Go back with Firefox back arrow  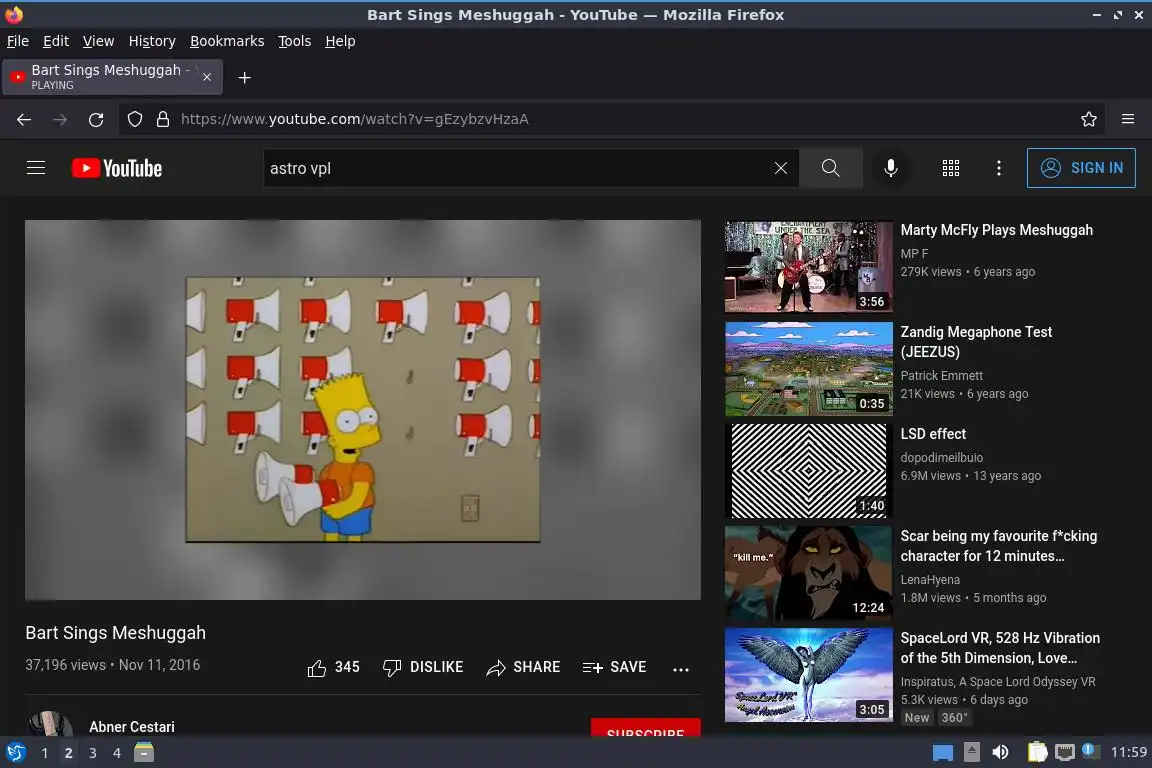click(x=24, y=119)
